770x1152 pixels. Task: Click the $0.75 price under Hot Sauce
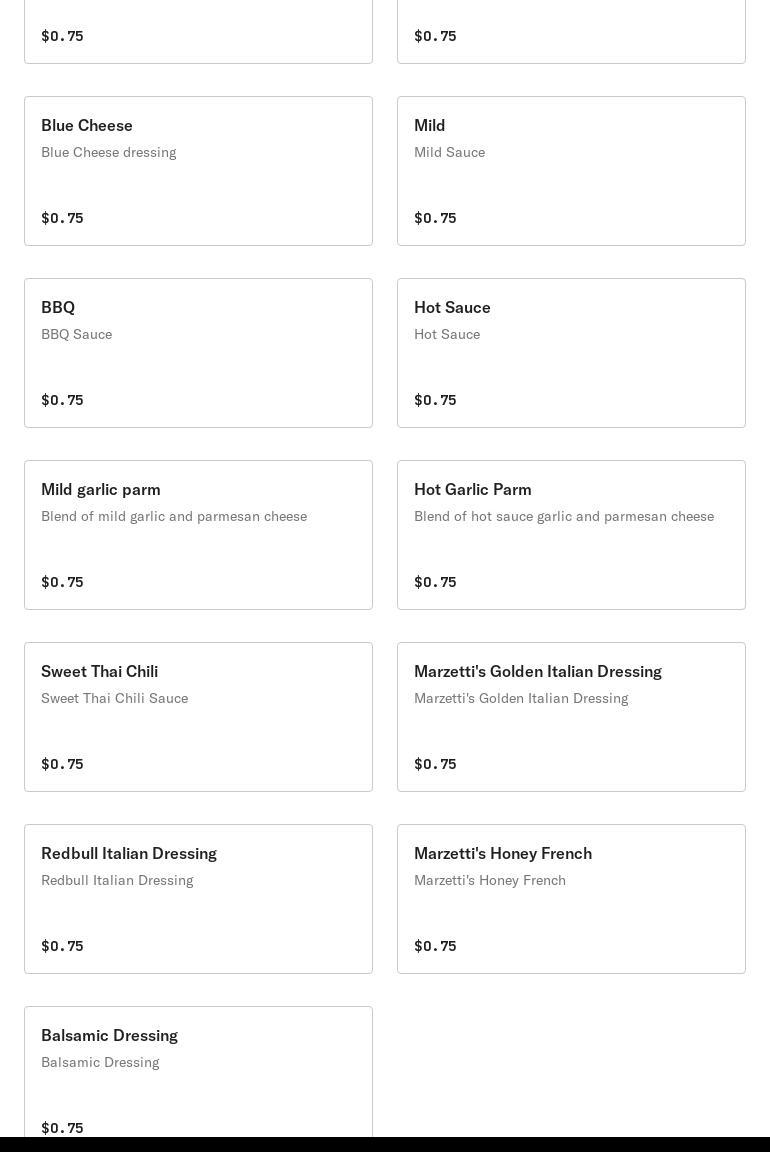435,400
